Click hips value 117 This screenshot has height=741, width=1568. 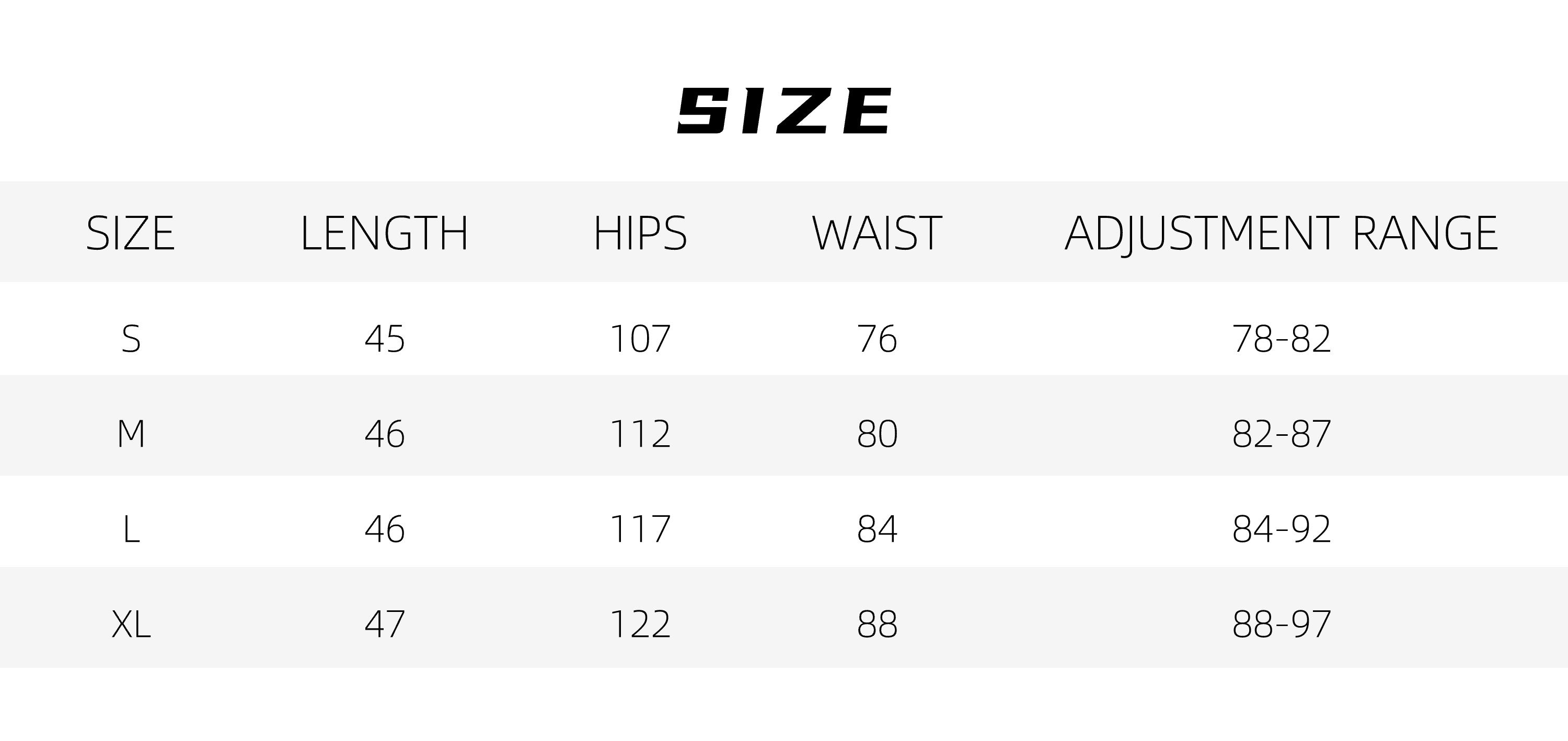[x=640, y=529]
